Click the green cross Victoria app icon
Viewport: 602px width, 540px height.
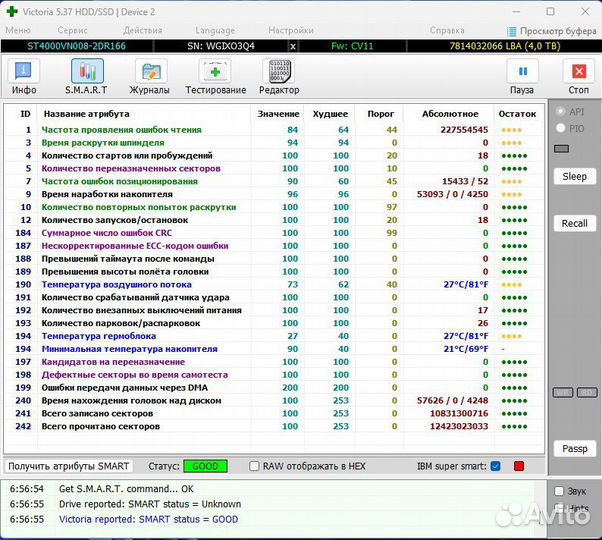(x=12, y=12)
